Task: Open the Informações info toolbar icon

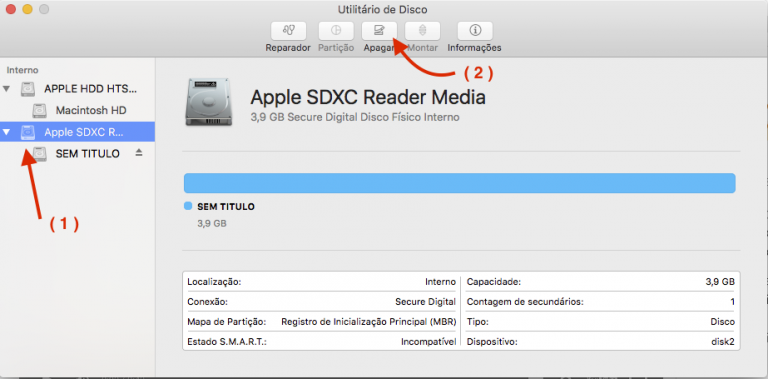Action: click(x=475, y=31)
